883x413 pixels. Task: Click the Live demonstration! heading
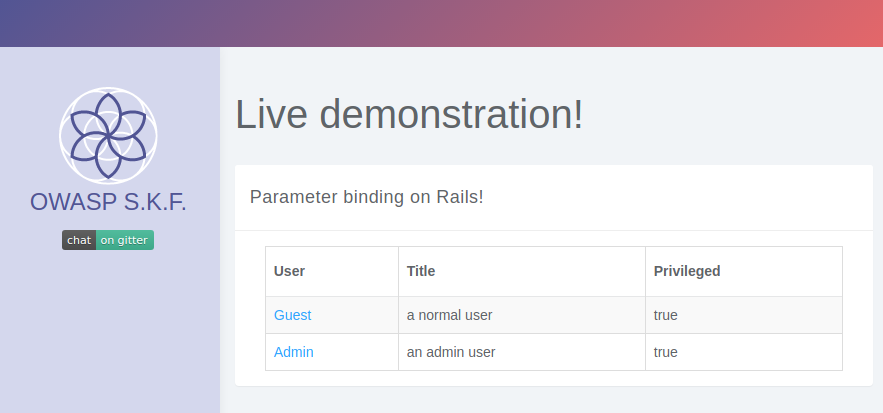[409, 114]
